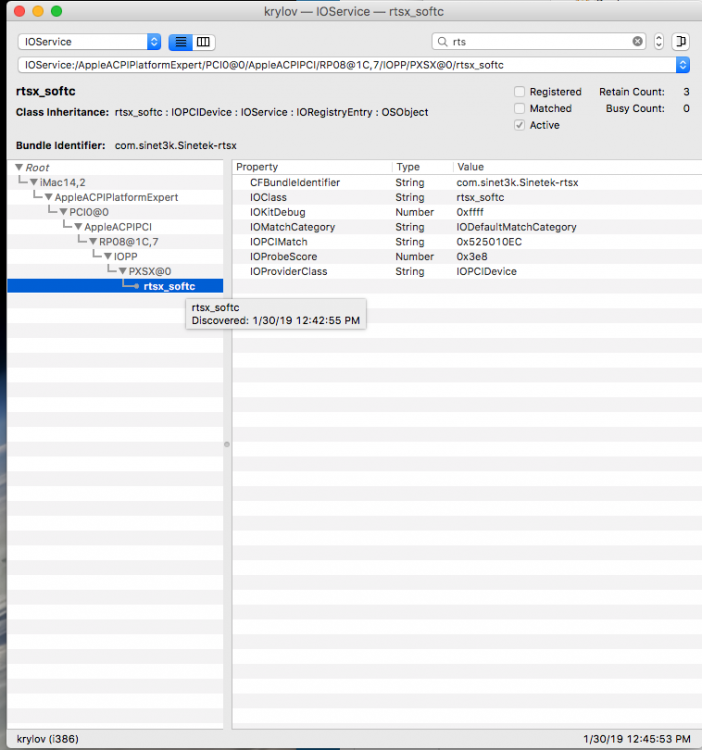Image resolution: width=702 pixels, height=750 pixels.
Task: Select the IOClass property row
Action: click(467, 197)
